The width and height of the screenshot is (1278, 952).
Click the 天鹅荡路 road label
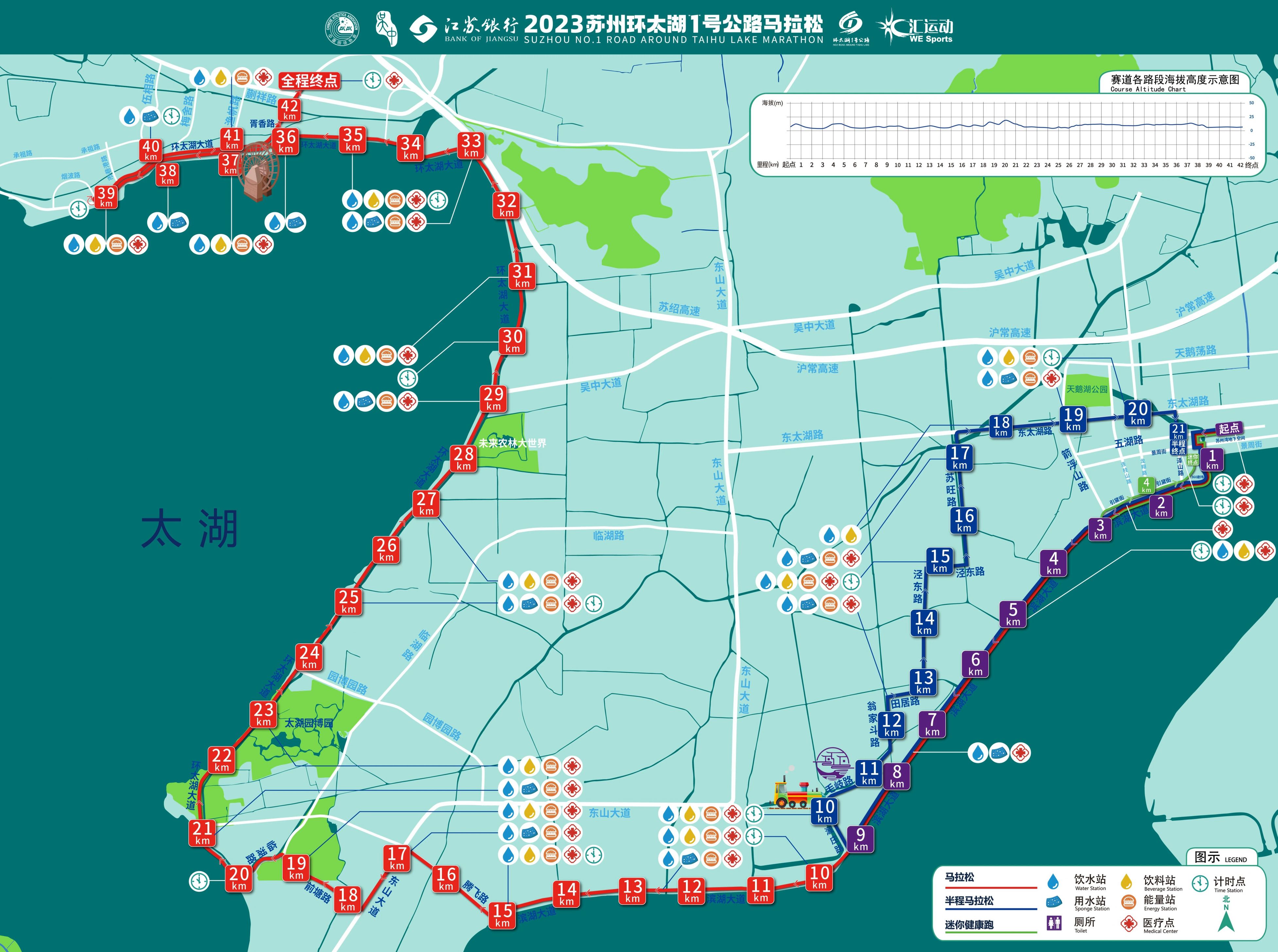[x=1196, y=351]
